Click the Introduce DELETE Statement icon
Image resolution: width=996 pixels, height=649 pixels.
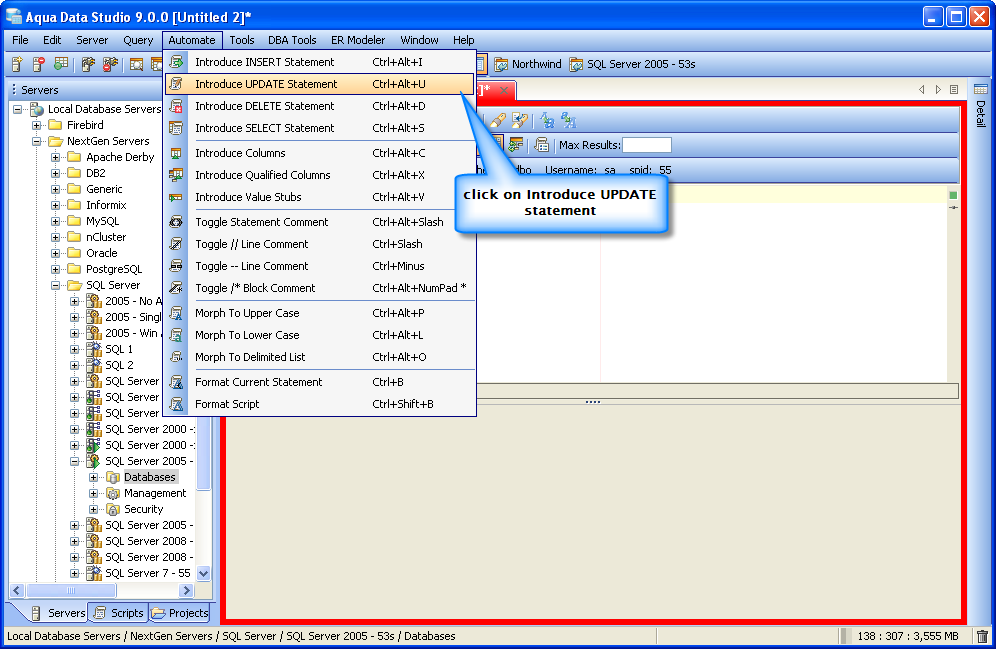tap(176, 106)
